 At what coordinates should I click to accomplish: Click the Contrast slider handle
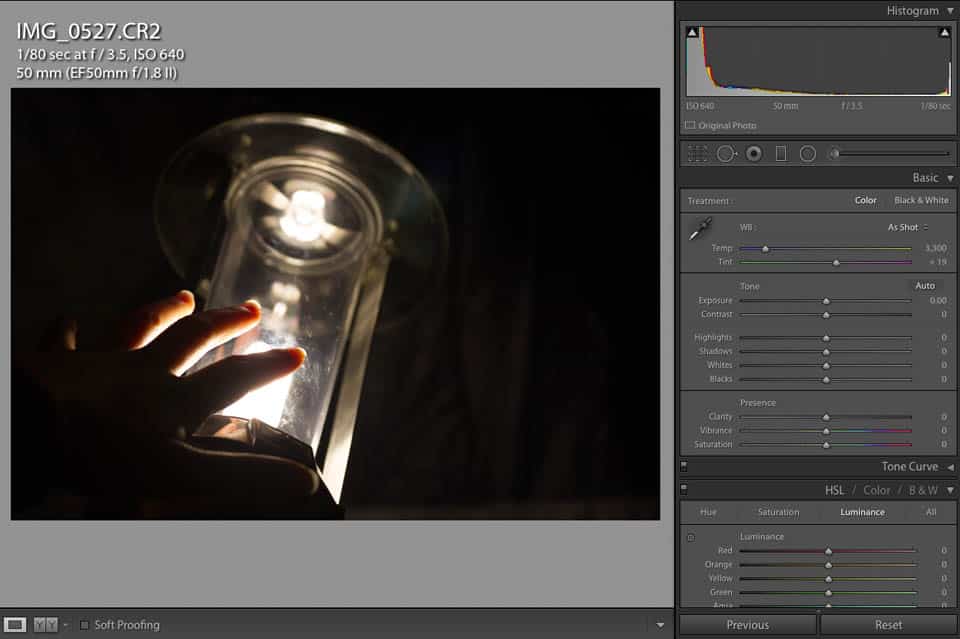pos(826,315)
